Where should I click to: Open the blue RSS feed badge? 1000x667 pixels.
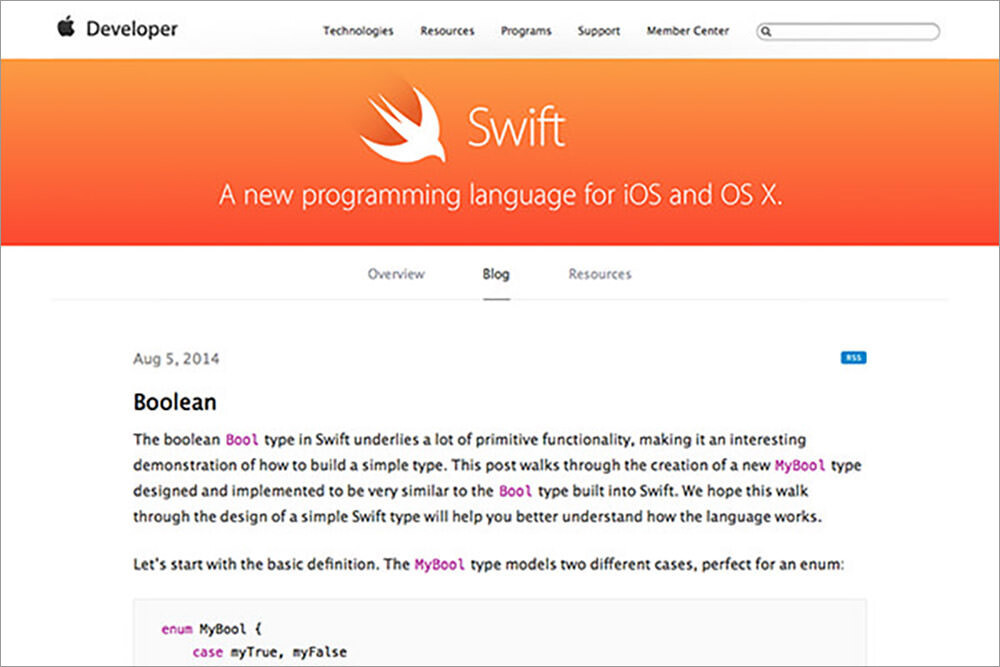click(x=853, y=358)
